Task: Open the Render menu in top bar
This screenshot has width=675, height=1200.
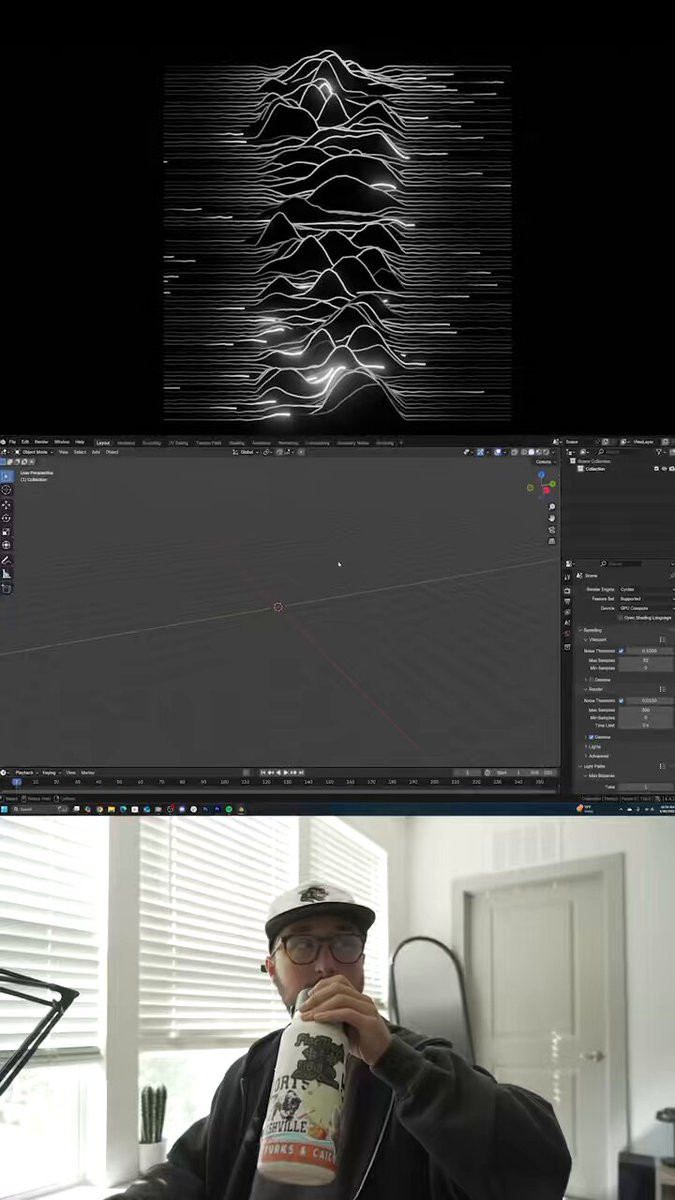Action: [41, 442]
